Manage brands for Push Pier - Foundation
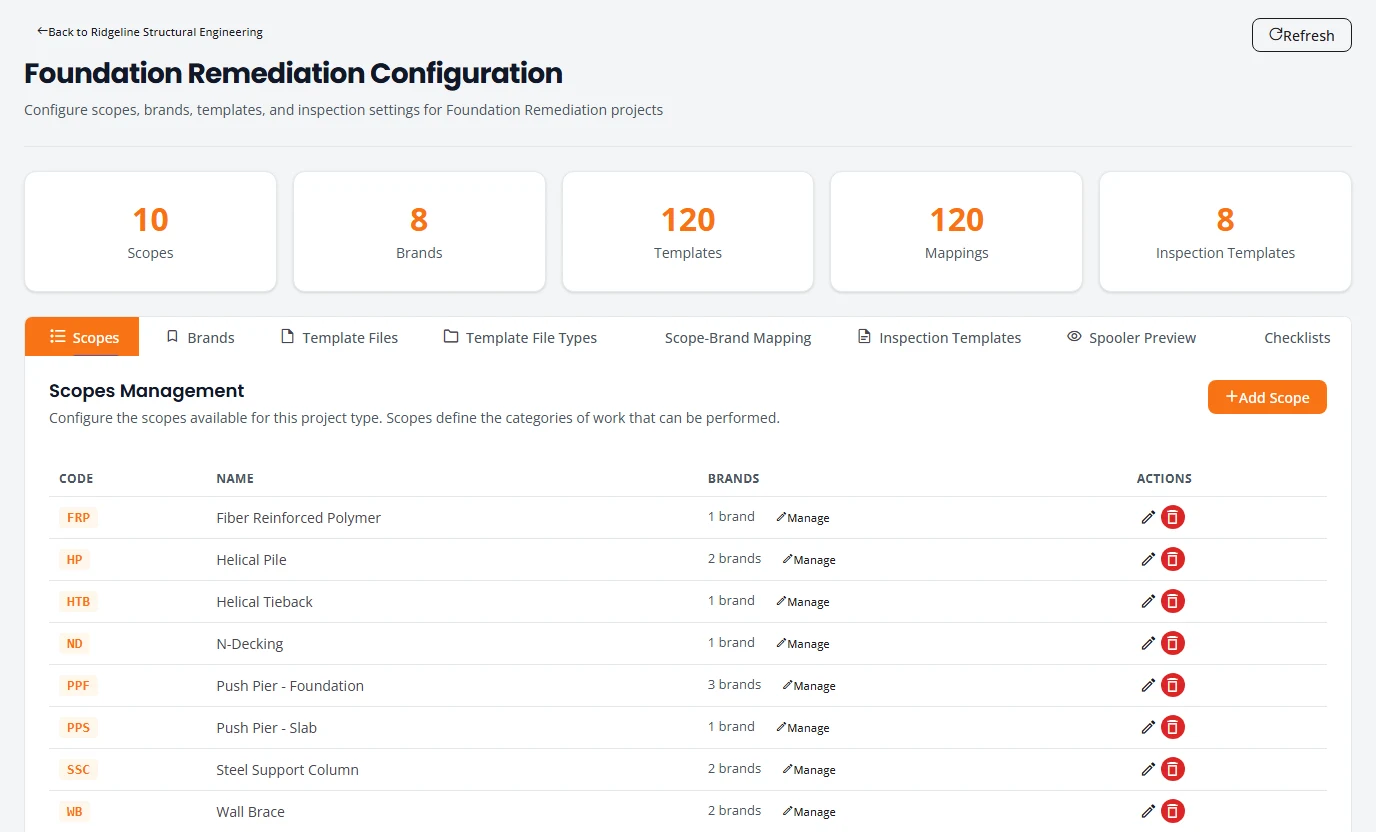 pos(809,686)
